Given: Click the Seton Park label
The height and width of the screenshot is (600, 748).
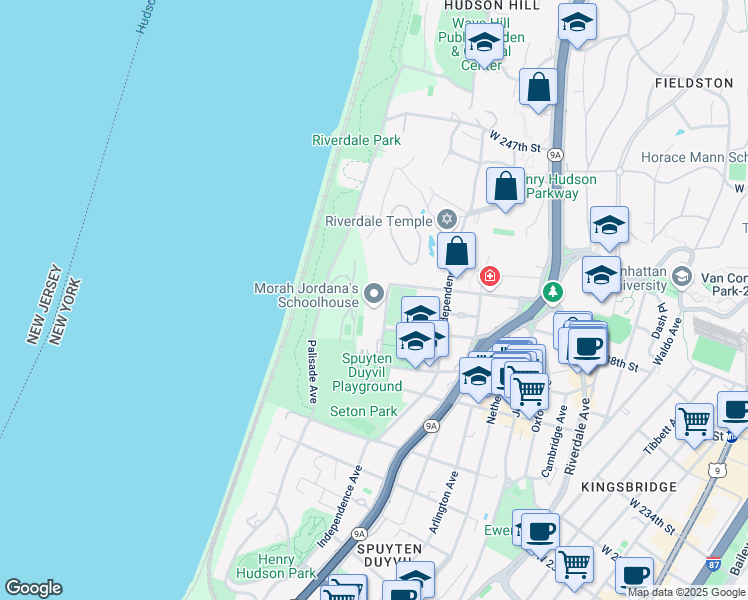Looking at the screenshot, I should tap(364, 411).
